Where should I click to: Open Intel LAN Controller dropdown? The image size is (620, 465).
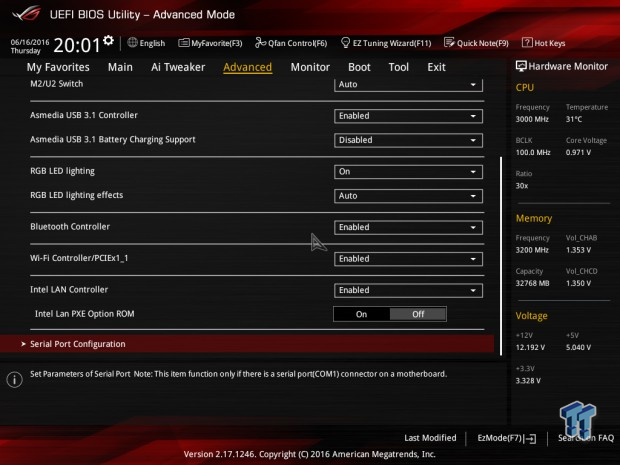point(408,290)
